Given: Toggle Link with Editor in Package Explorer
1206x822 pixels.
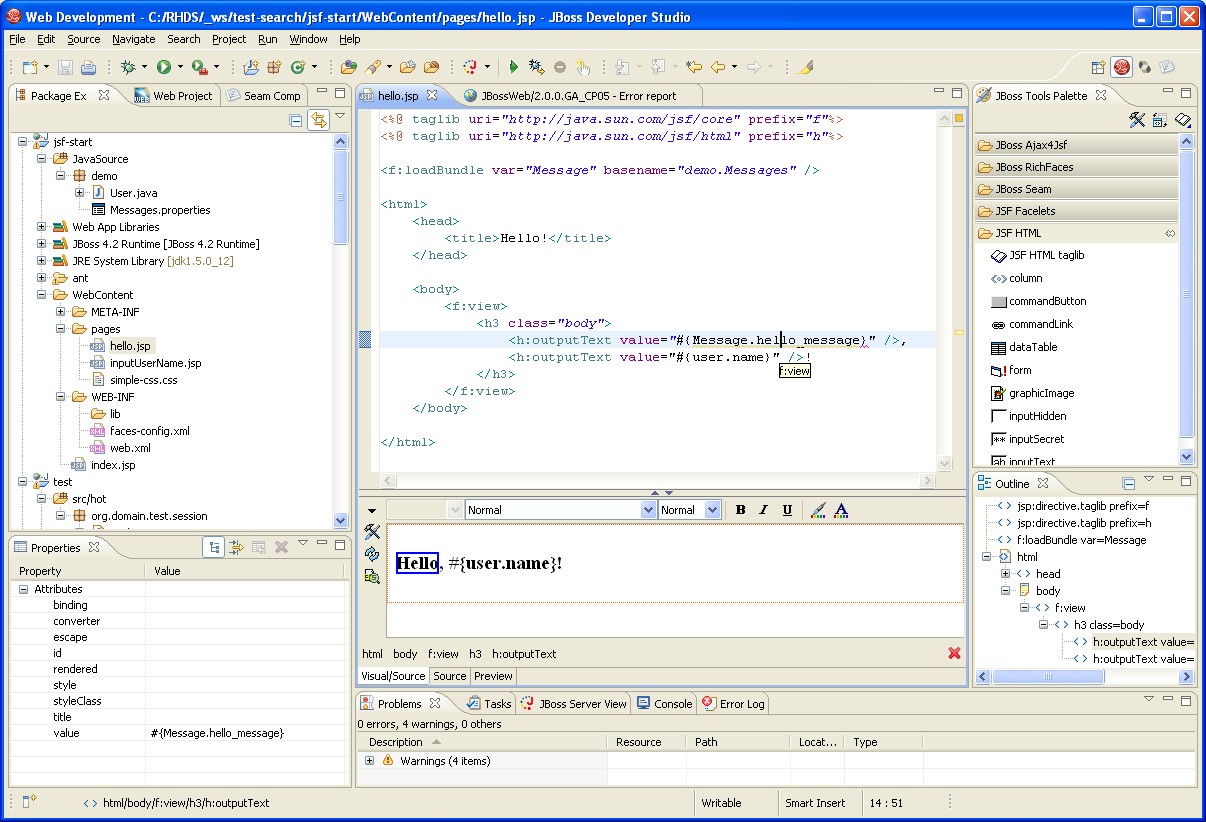Looking at the screenshot, I should pos(318,121).
